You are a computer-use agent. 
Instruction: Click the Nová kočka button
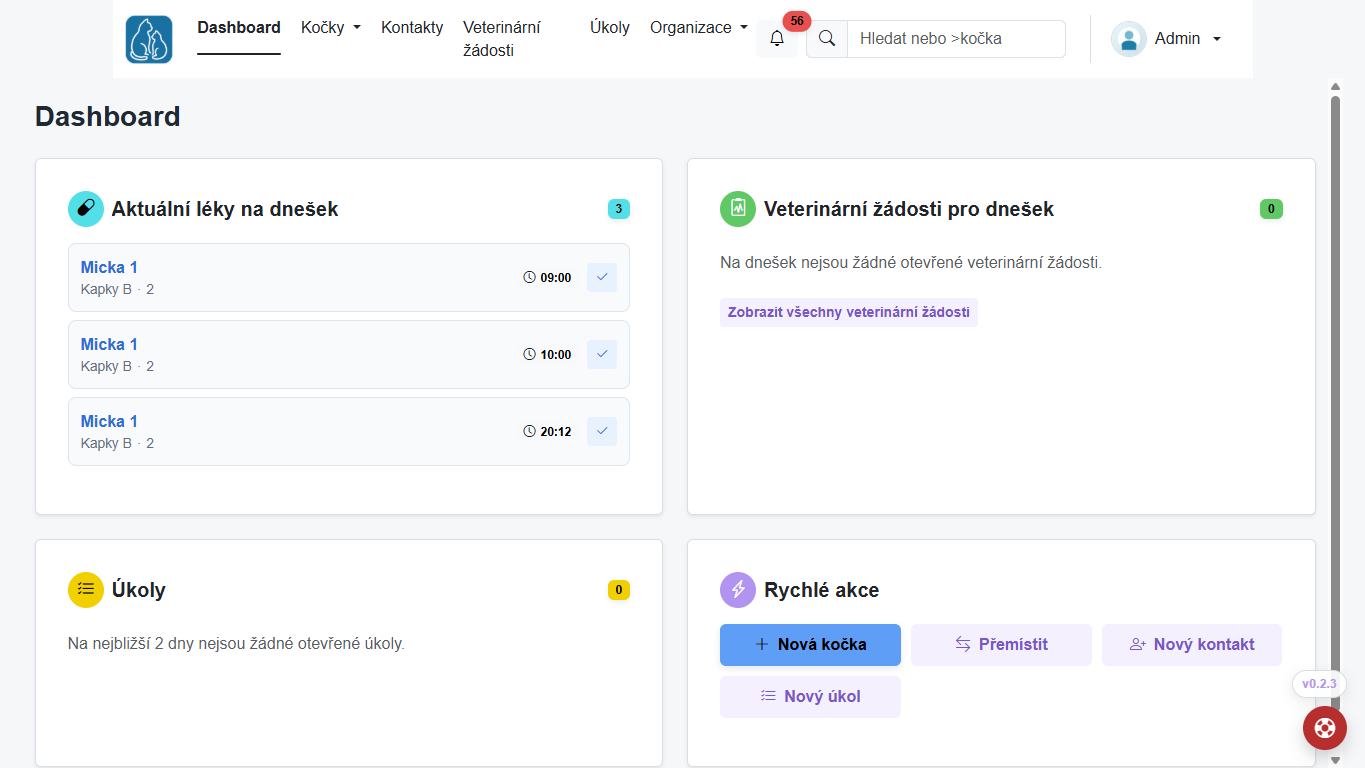[810, 645]
